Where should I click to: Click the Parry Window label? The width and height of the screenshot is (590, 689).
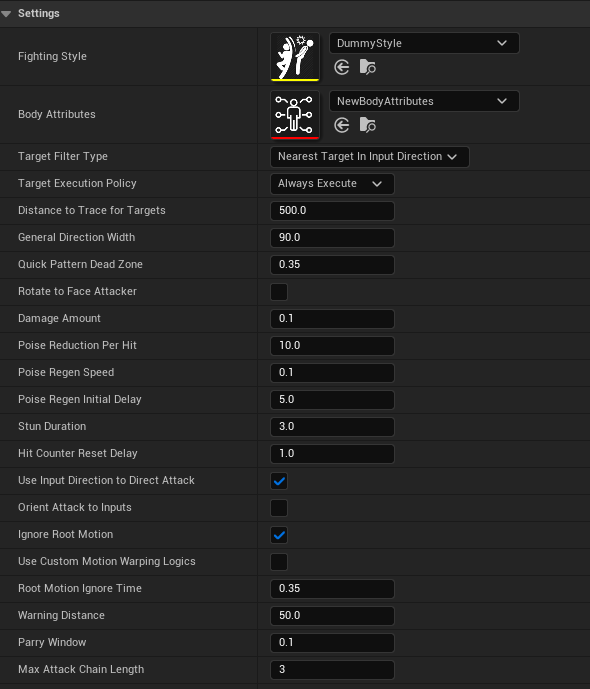52,642
